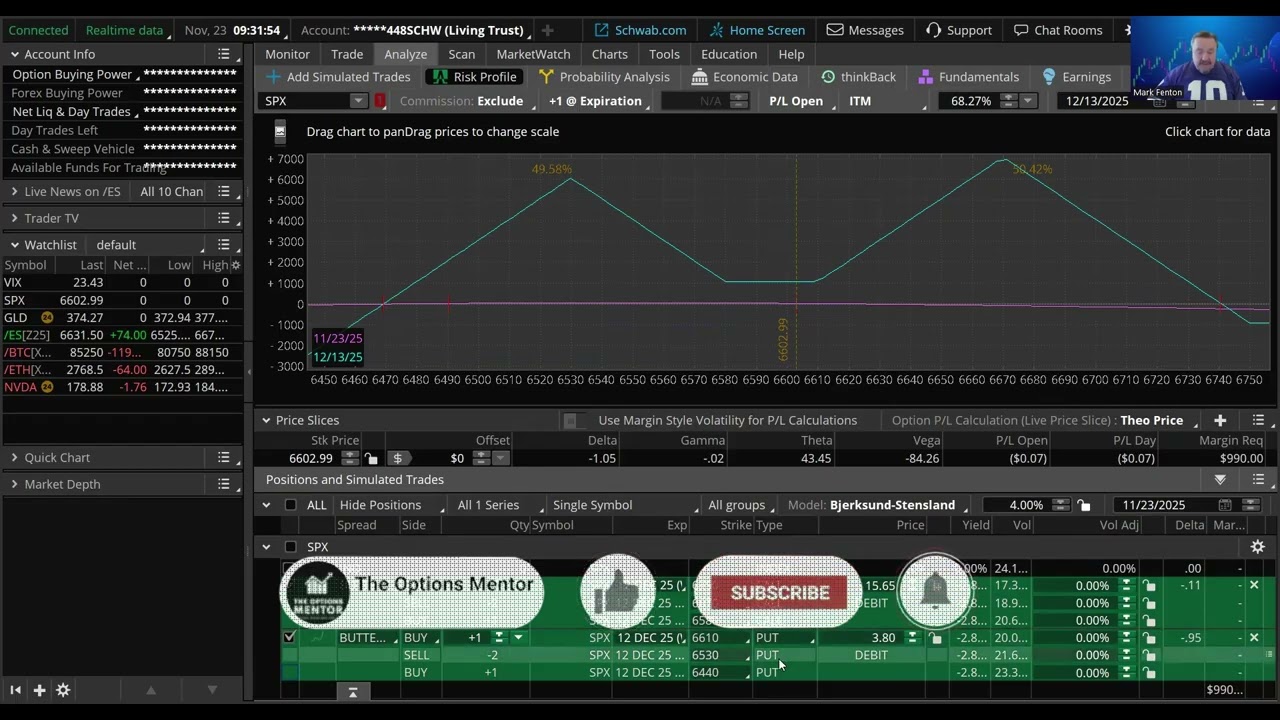Open Earnings analysis
This screenshot has height=720, width=1280.
[x=1076, y=77]
